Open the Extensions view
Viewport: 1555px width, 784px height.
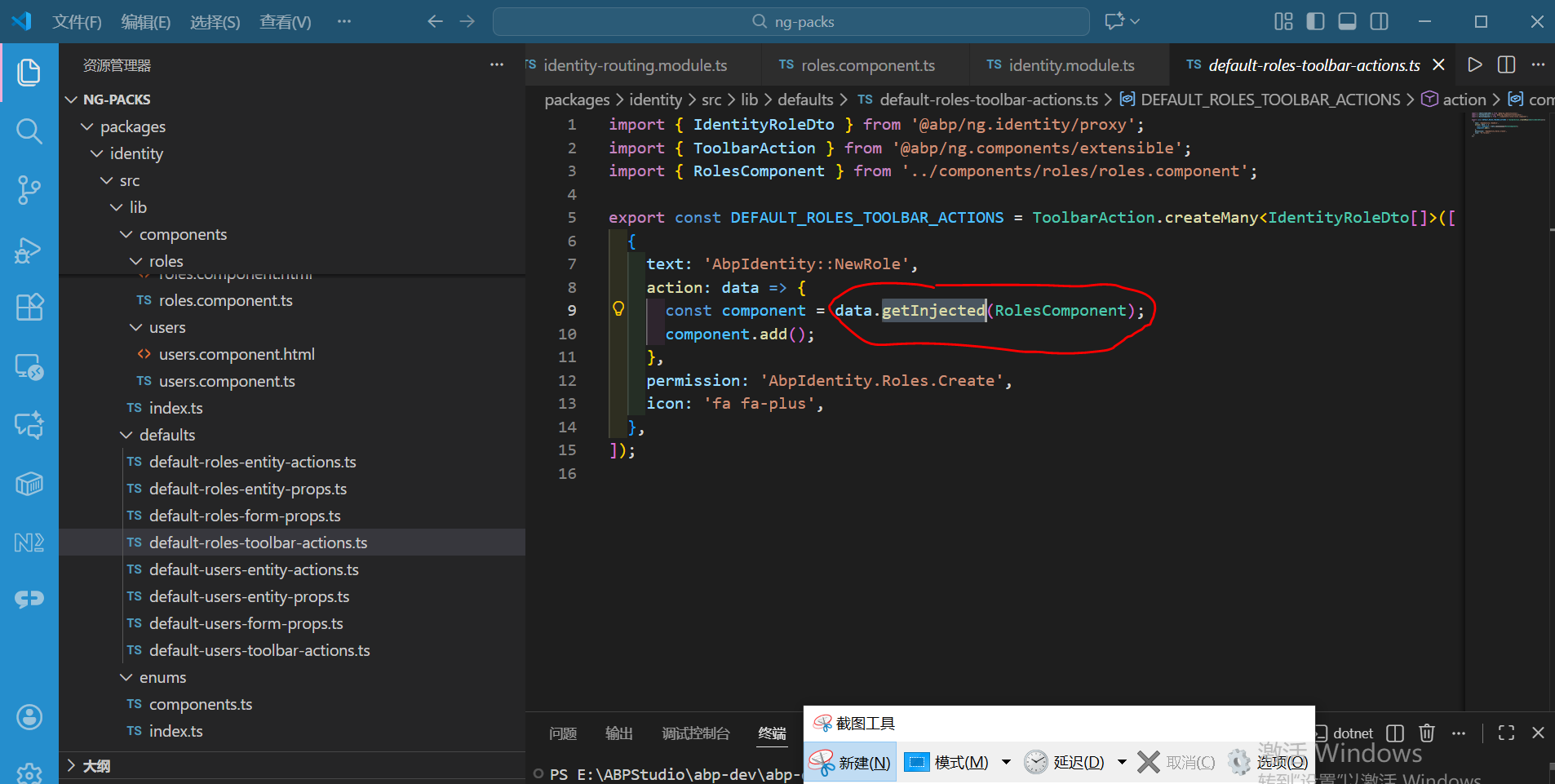coord(29,308)
